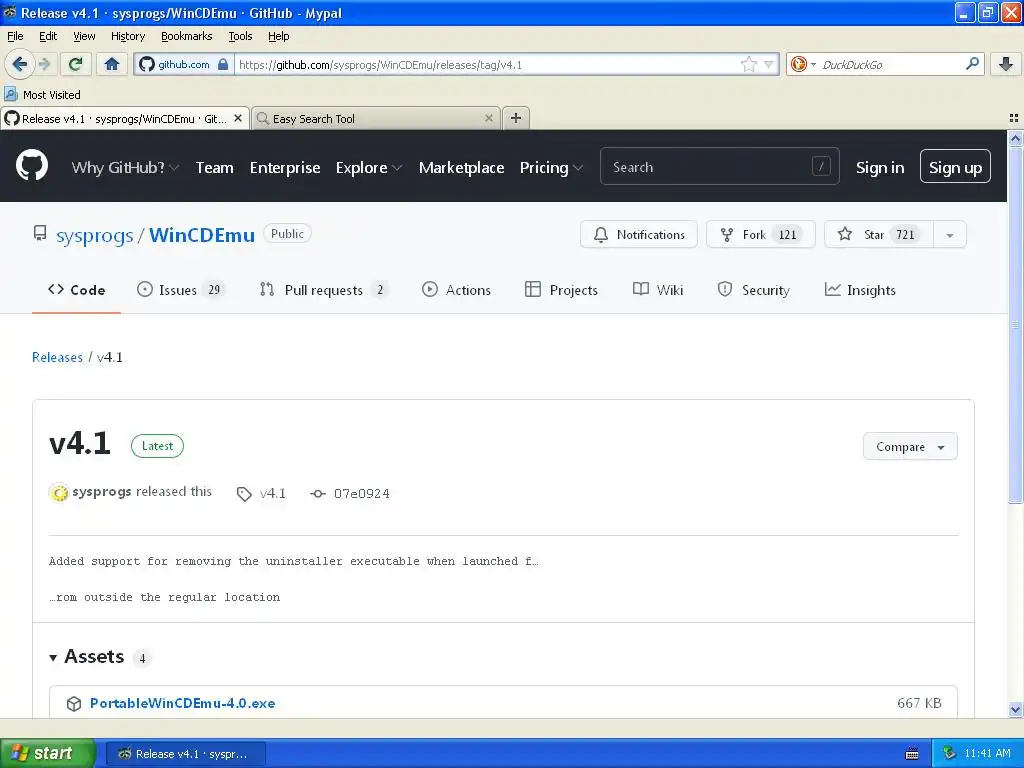Open the Star options dropdown arrow
The image size is (1024, 768).
coord(950,235)
